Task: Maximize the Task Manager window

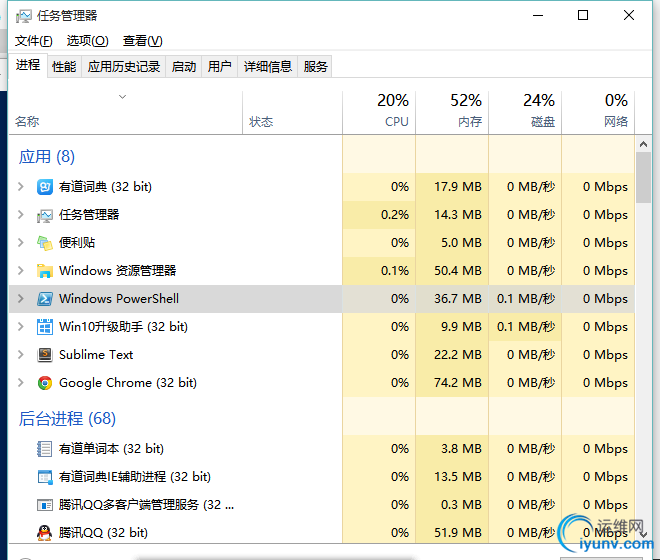Action: click(583, 16)
